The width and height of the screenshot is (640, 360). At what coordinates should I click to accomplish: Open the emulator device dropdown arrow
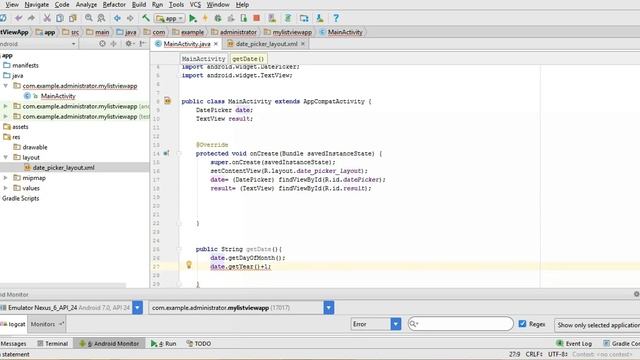click(138, 308)
